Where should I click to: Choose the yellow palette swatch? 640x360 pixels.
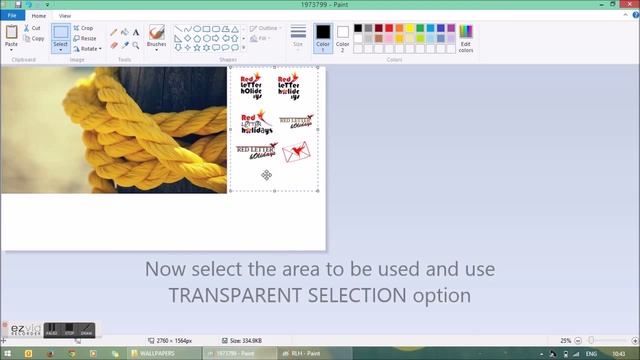[x=409, y=28]
